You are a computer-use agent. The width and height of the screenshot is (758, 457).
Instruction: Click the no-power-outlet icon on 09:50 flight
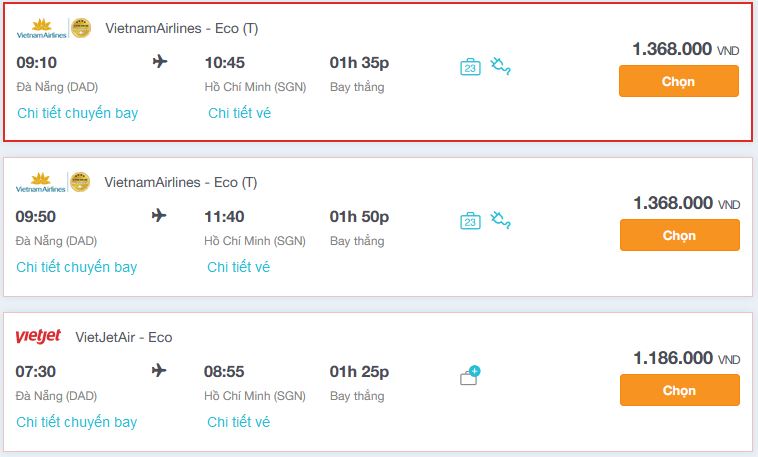[500, 220]
